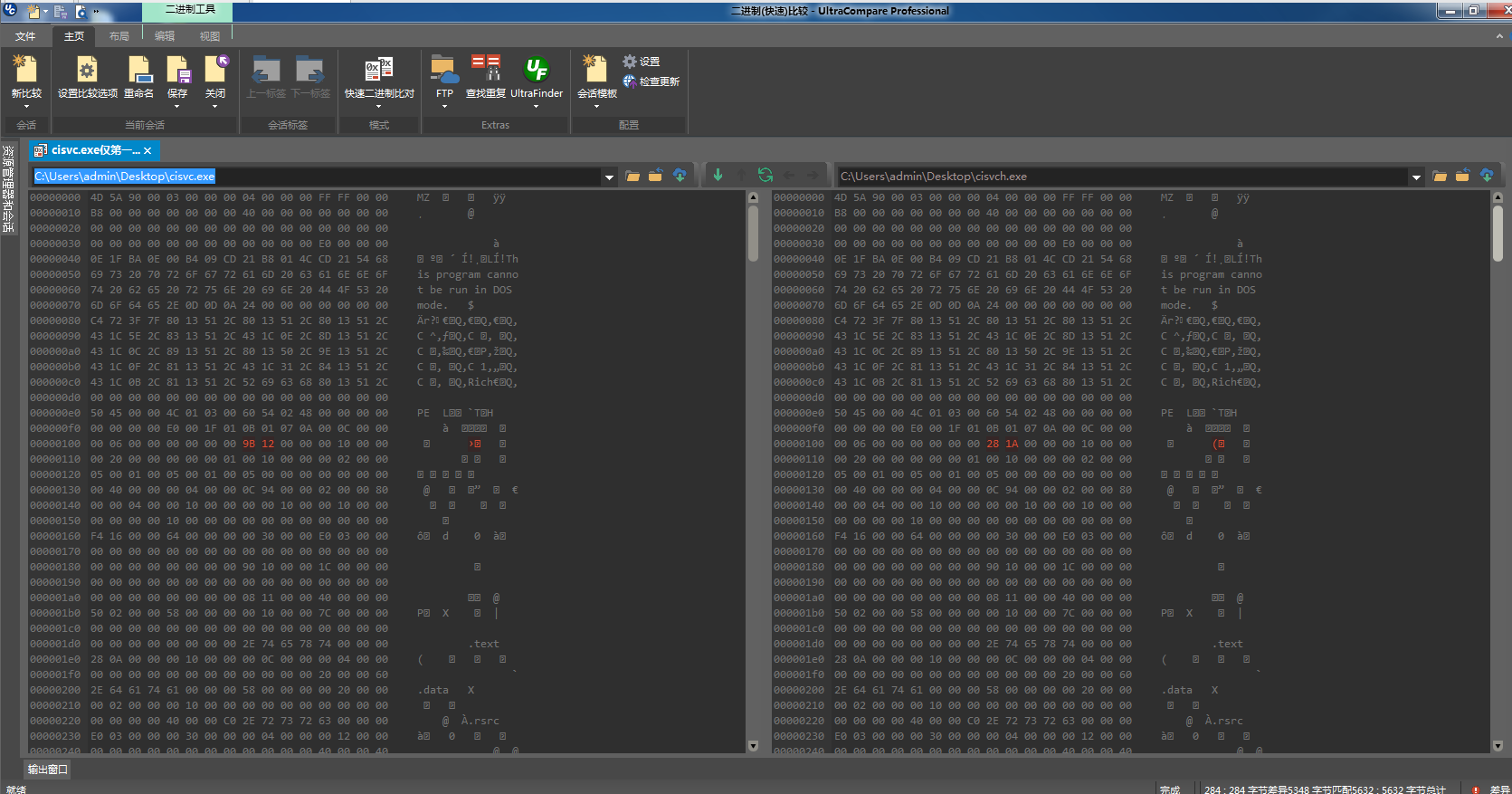Viewport: 1512px width, 794px height.
Task: Click the quick access find icon
Action: [81, 12]
